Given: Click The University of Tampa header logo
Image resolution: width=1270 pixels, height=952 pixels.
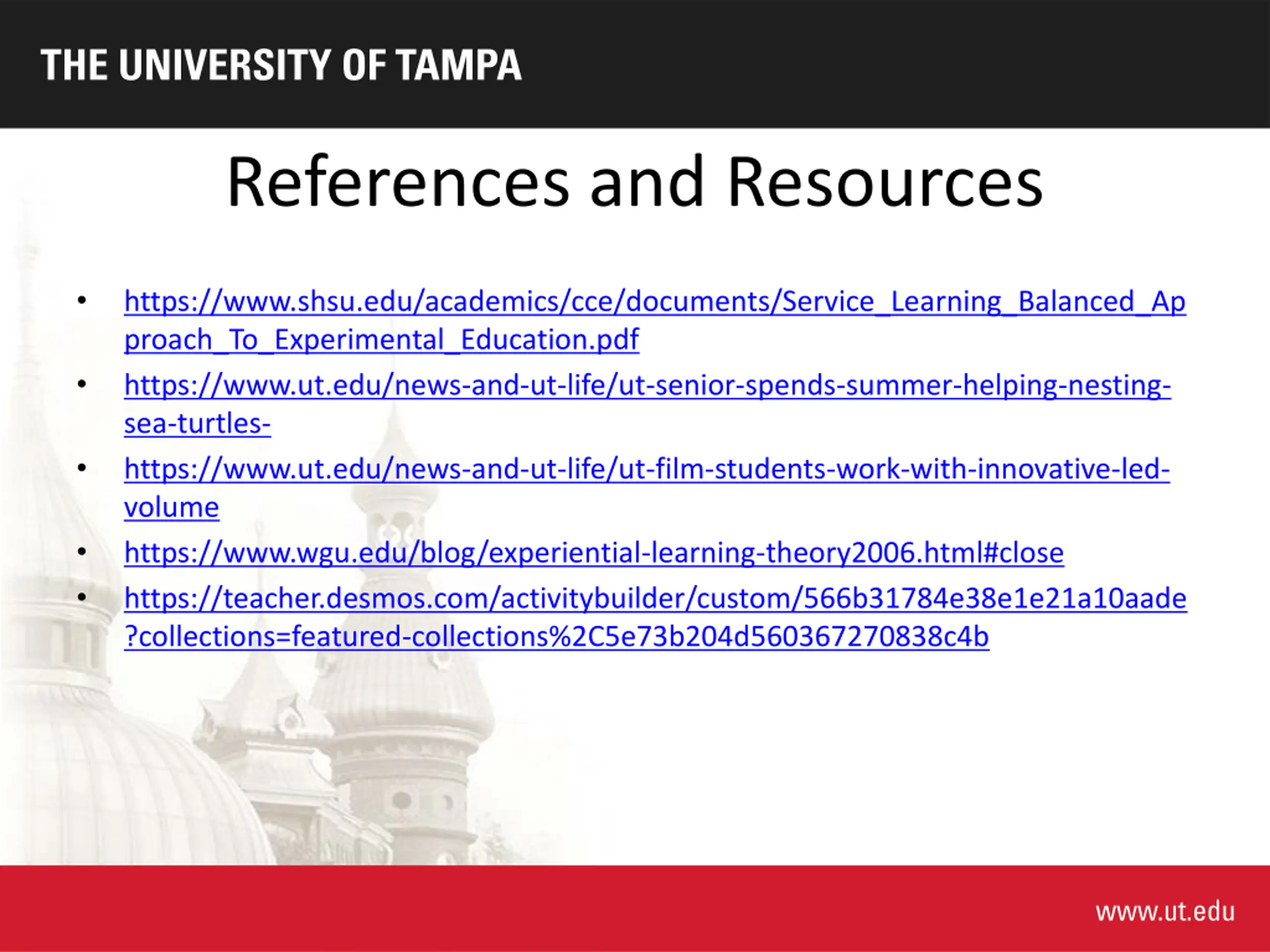Looking at the screenshot, I should [x=281, y=65].
